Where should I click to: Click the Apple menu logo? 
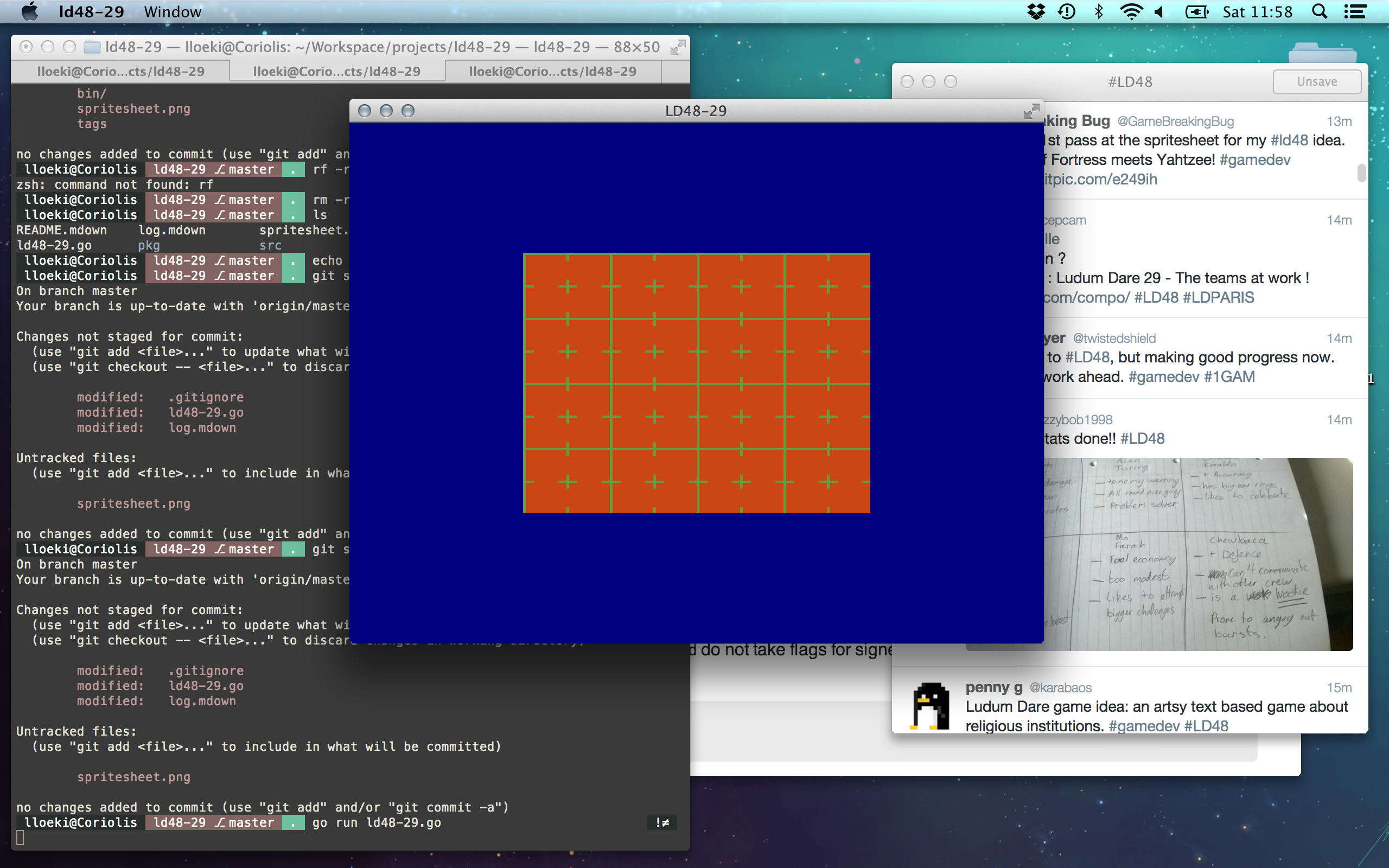[x=30, y=12]
